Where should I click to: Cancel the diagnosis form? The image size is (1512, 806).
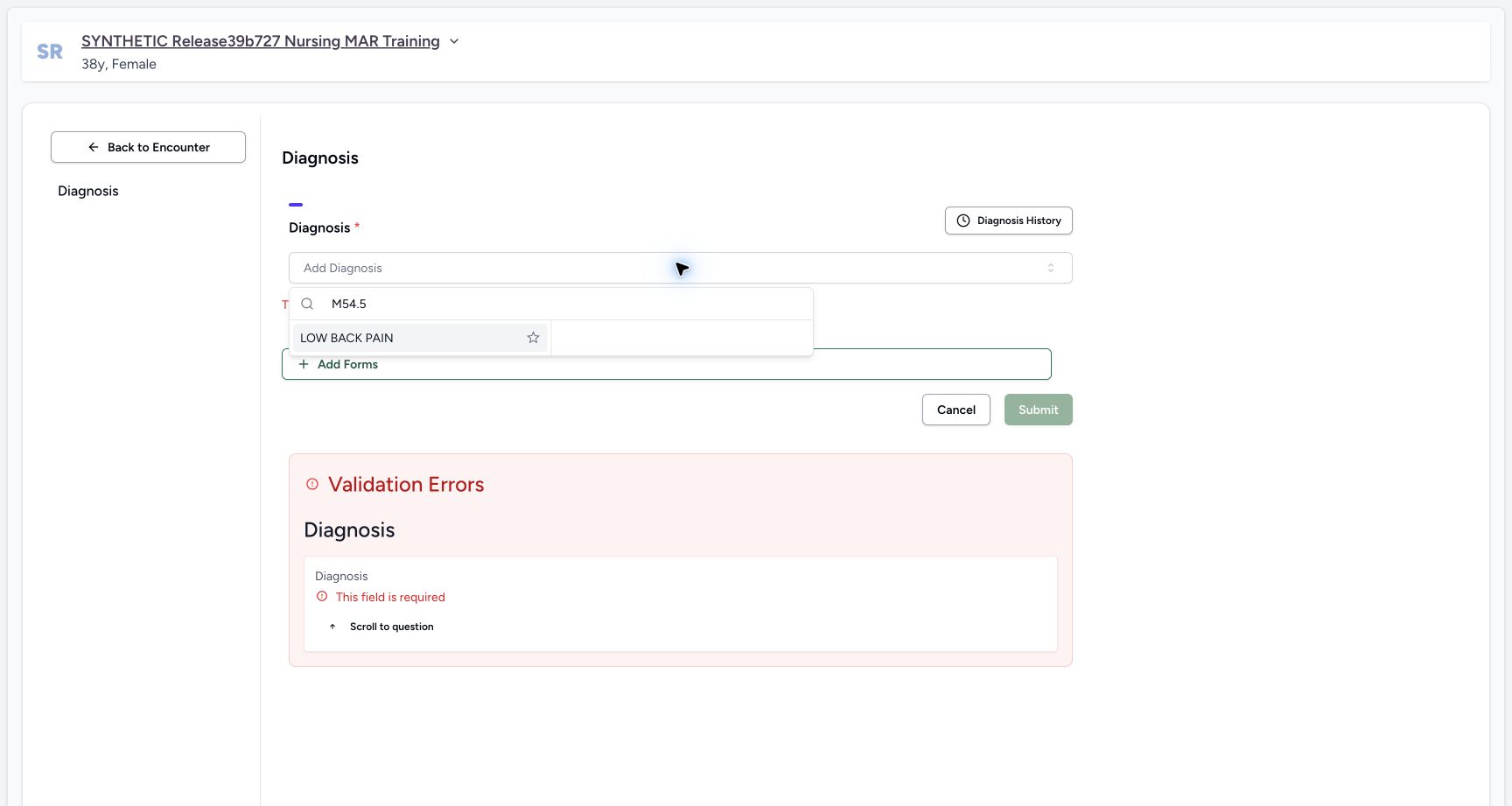point(955,410)
